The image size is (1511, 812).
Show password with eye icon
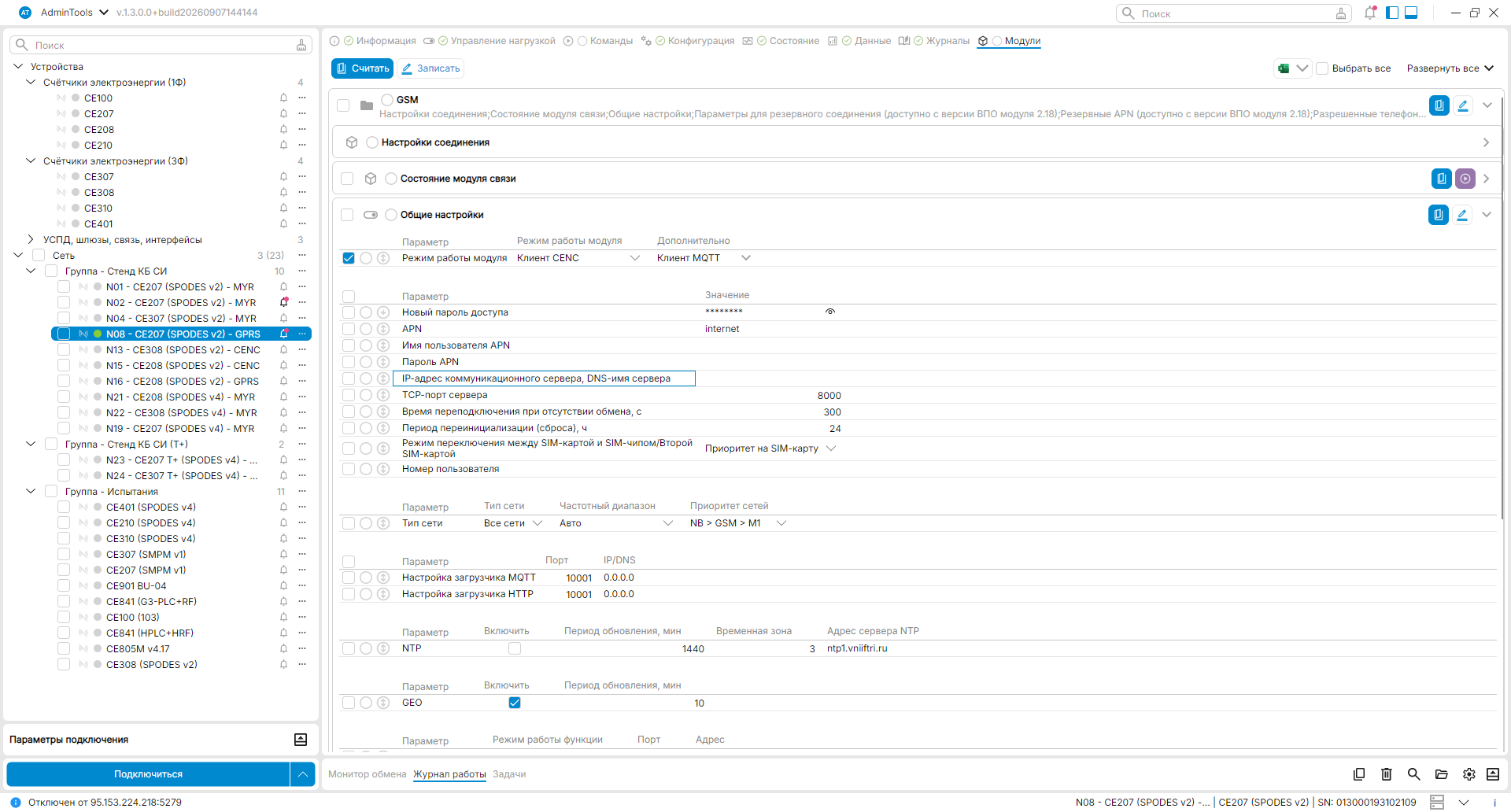coord(830,312)
